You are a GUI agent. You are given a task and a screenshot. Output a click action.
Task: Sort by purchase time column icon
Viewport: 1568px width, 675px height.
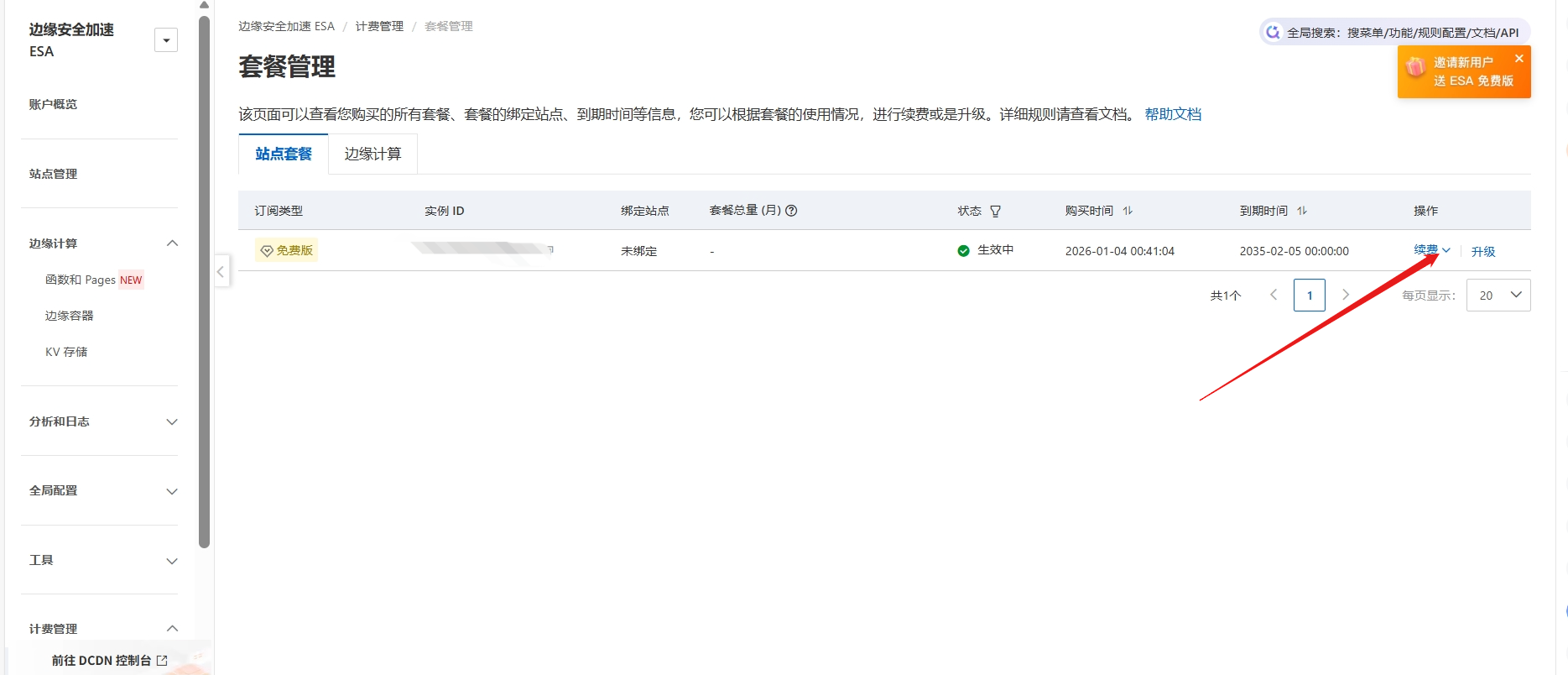tap(1128, 211)
